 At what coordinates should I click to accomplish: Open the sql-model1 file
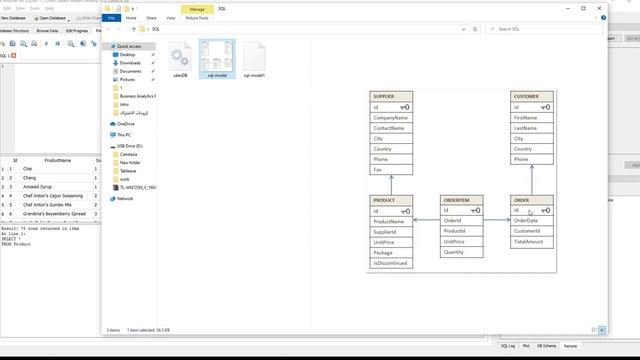[x=254, y=60]
